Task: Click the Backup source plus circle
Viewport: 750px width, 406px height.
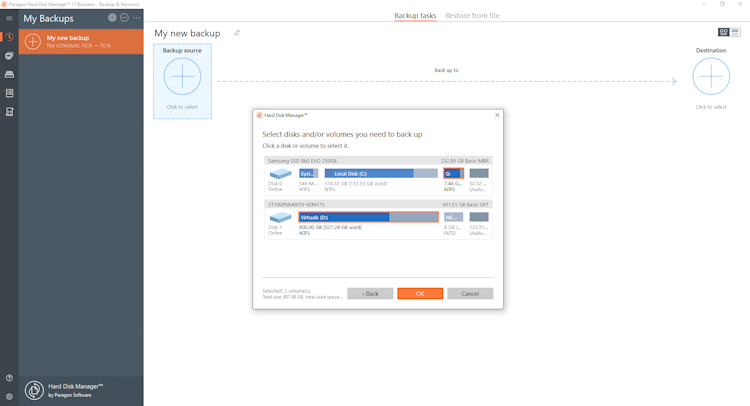Action: [182, 77]
